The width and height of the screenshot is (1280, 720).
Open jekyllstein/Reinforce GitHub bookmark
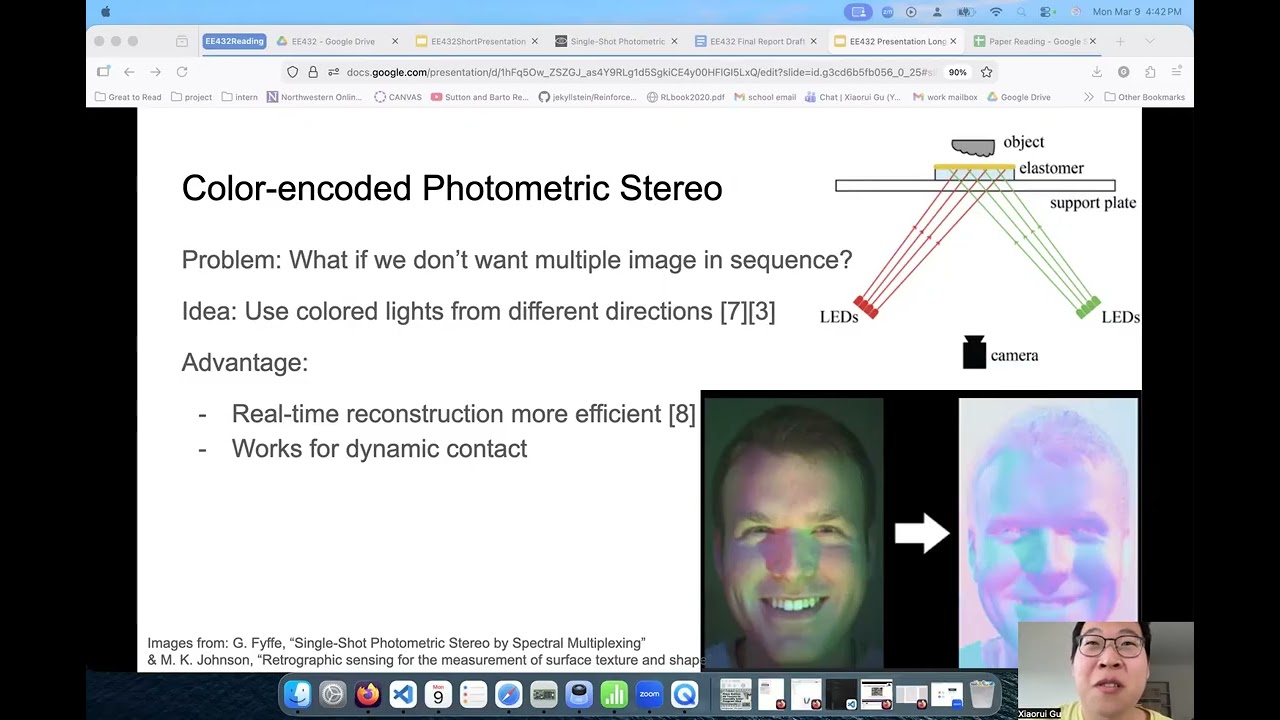[587, 97]
